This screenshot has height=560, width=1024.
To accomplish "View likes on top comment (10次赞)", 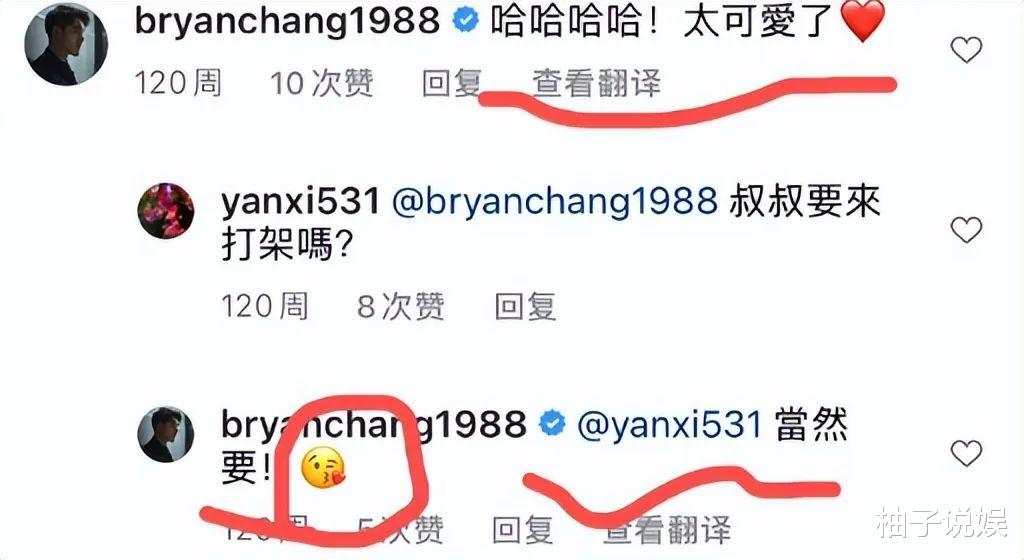I will tap(322, 84).
